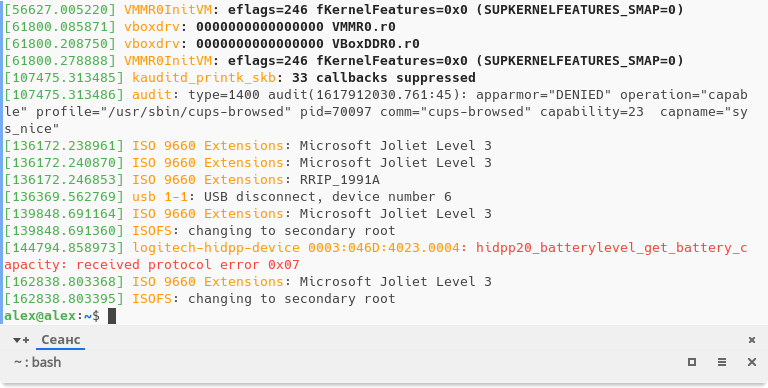The height and width of the screenshot is (388, 768).
Task: Click the '33 callbacks suppressed' bold text
Action: point(384,78)
